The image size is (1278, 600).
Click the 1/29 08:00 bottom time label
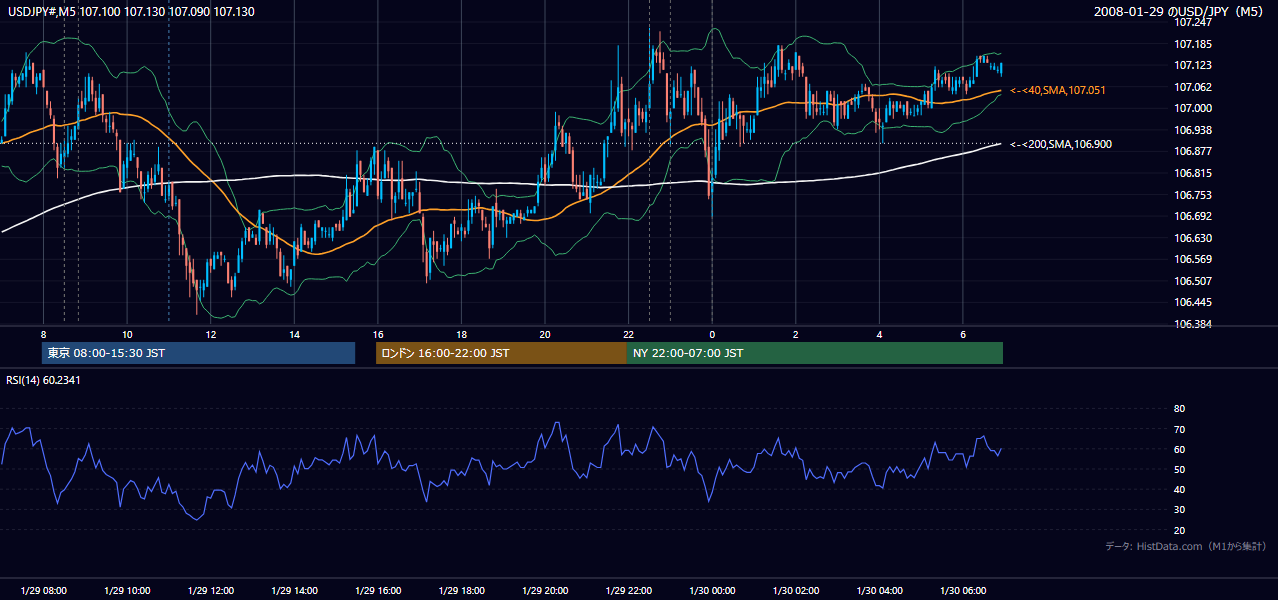[43, 591]
